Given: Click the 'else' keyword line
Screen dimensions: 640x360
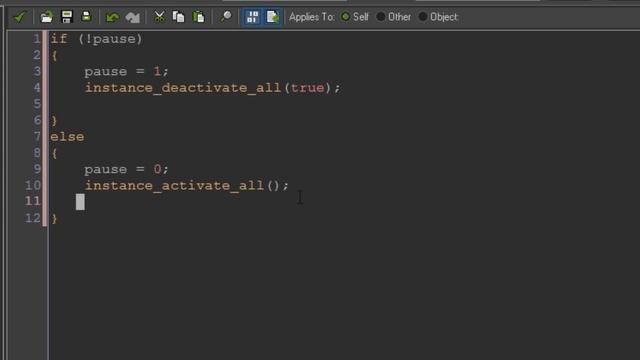Looking at the screenshot, I should [x=67, y=137].
